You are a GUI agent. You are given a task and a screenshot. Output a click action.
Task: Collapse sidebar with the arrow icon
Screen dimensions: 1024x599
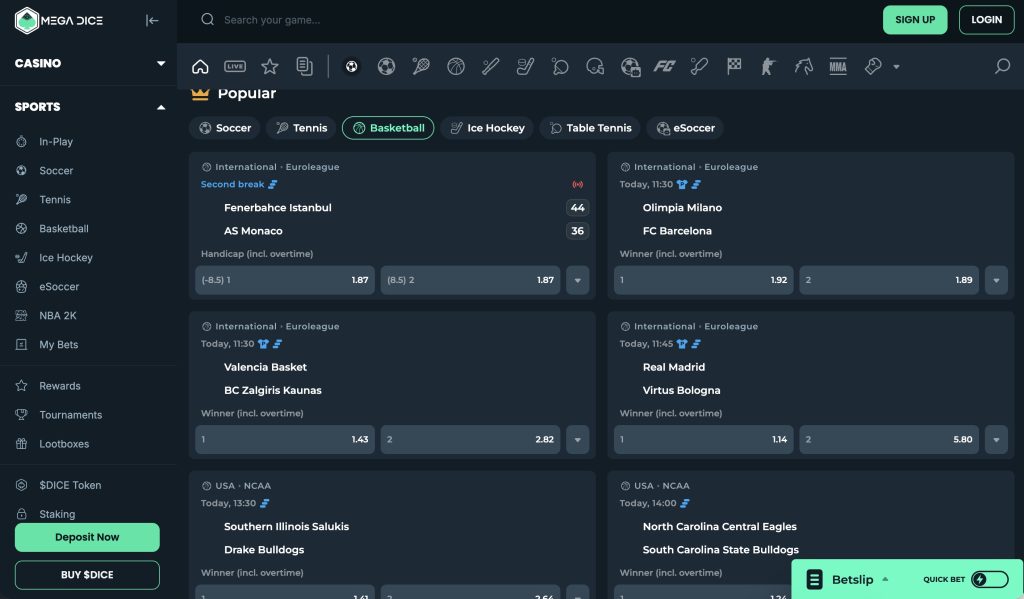point(152,20)
